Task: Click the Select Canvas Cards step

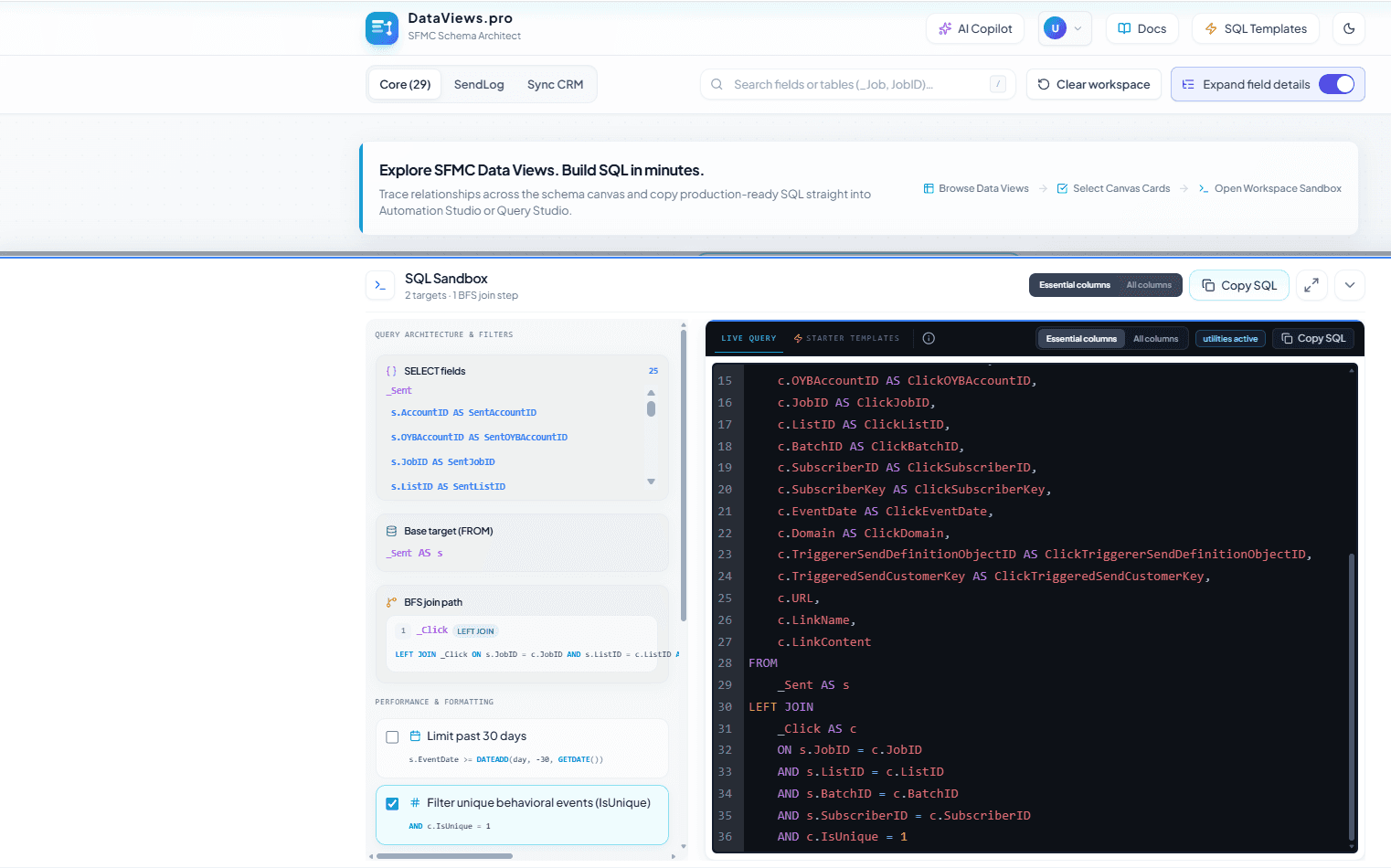Action: (1113, 188)
